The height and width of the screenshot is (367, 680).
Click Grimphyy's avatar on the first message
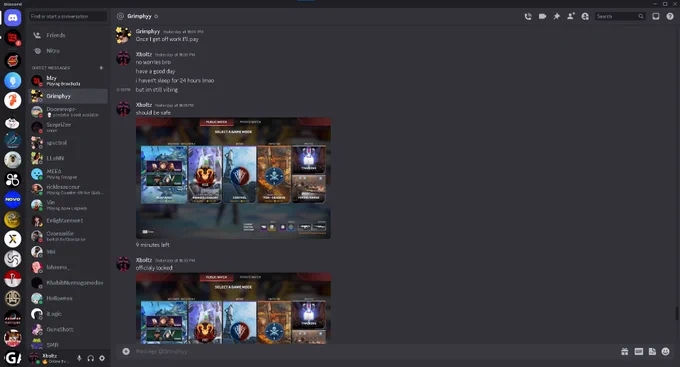coord(123,35)
